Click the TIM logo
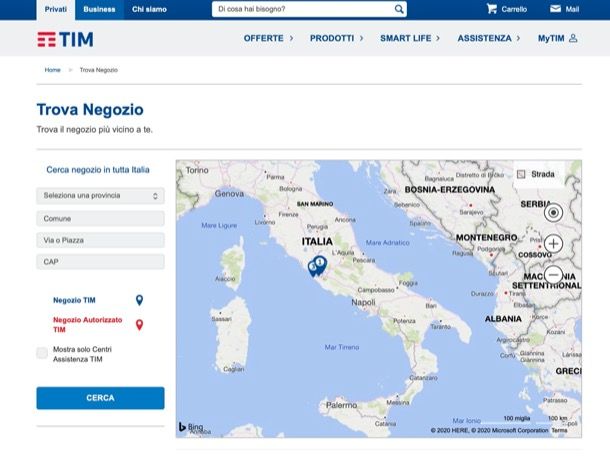This screenshot has width=610, height=456. (x=65, y=39)
